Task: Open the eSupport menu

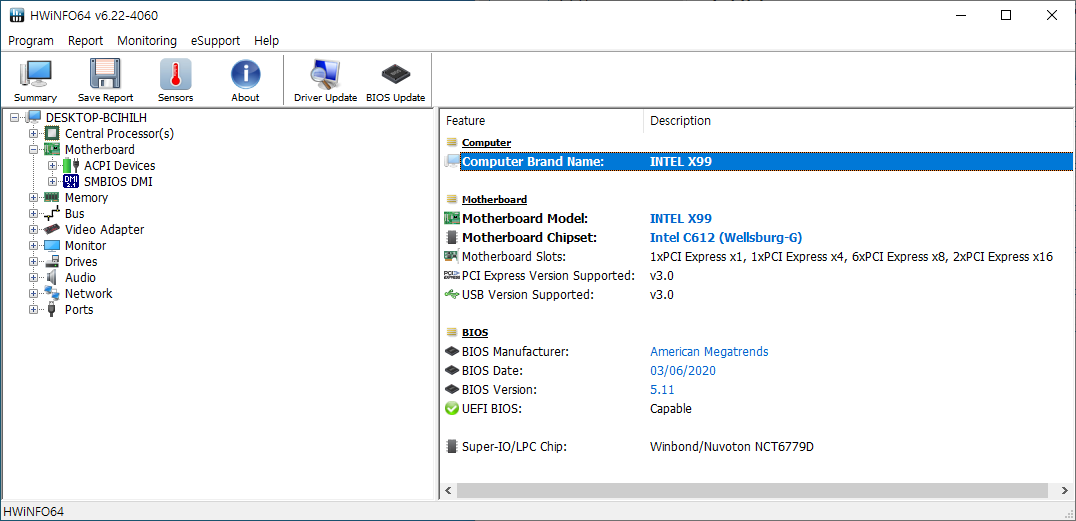Action: [x=215, y=40]
